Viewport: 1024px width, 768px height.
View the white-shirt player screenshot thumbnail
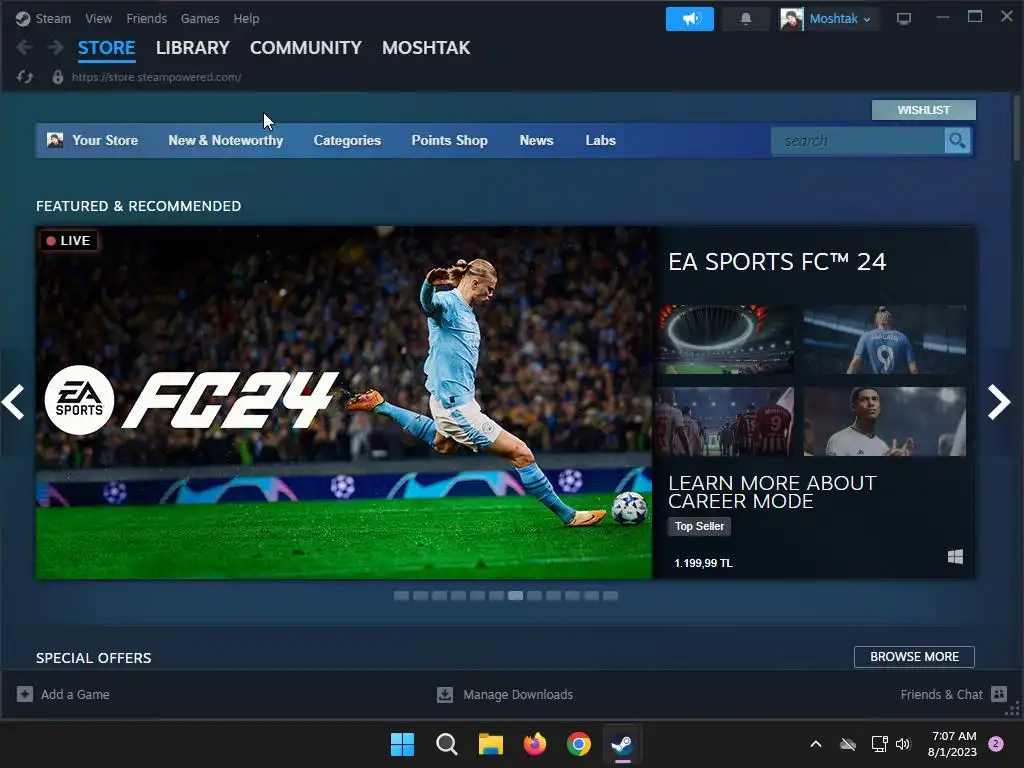point(885,421)
